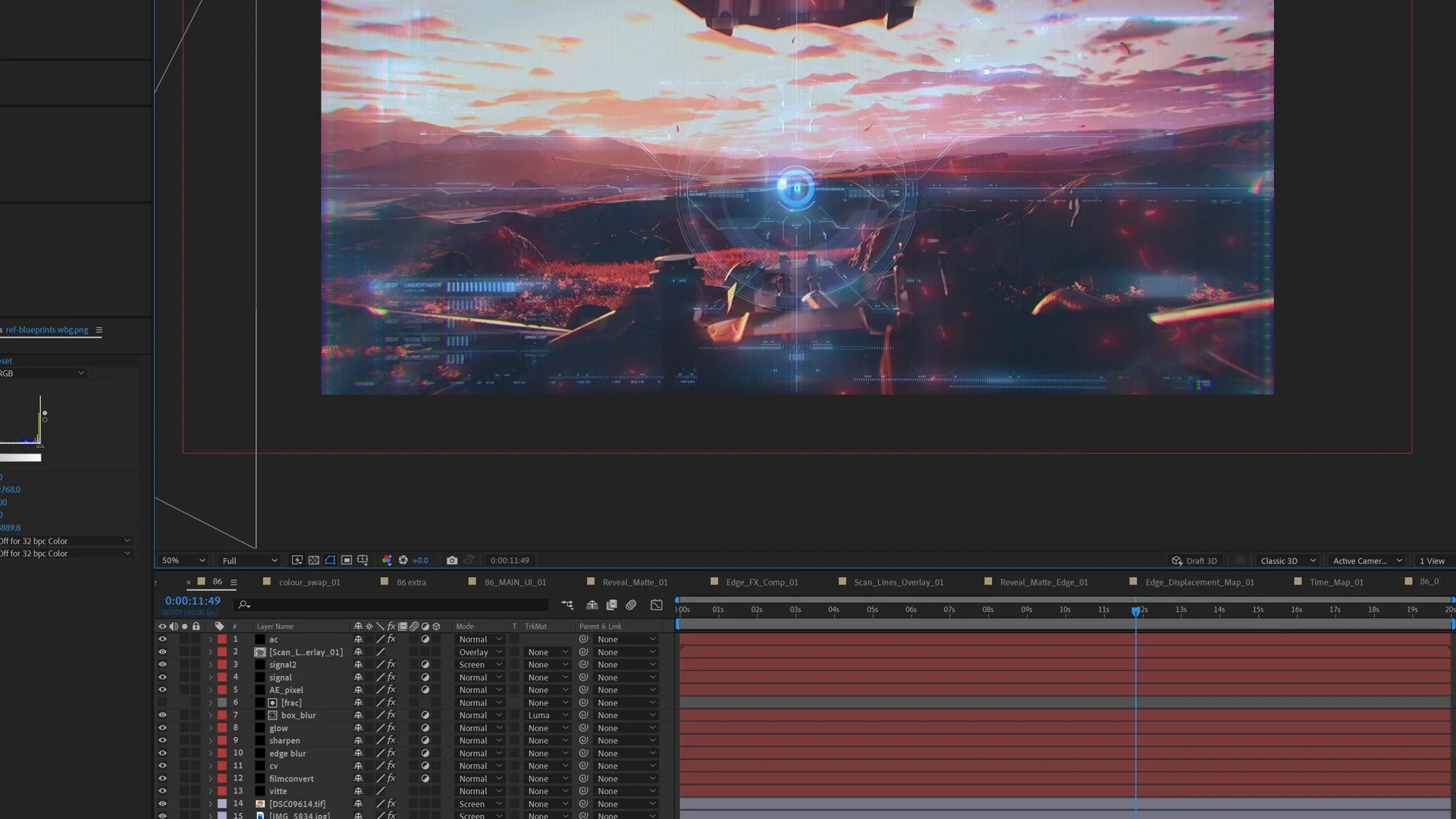Show the hidden frac layer
Screen dimensions: 1456x819
pos(162,703)
